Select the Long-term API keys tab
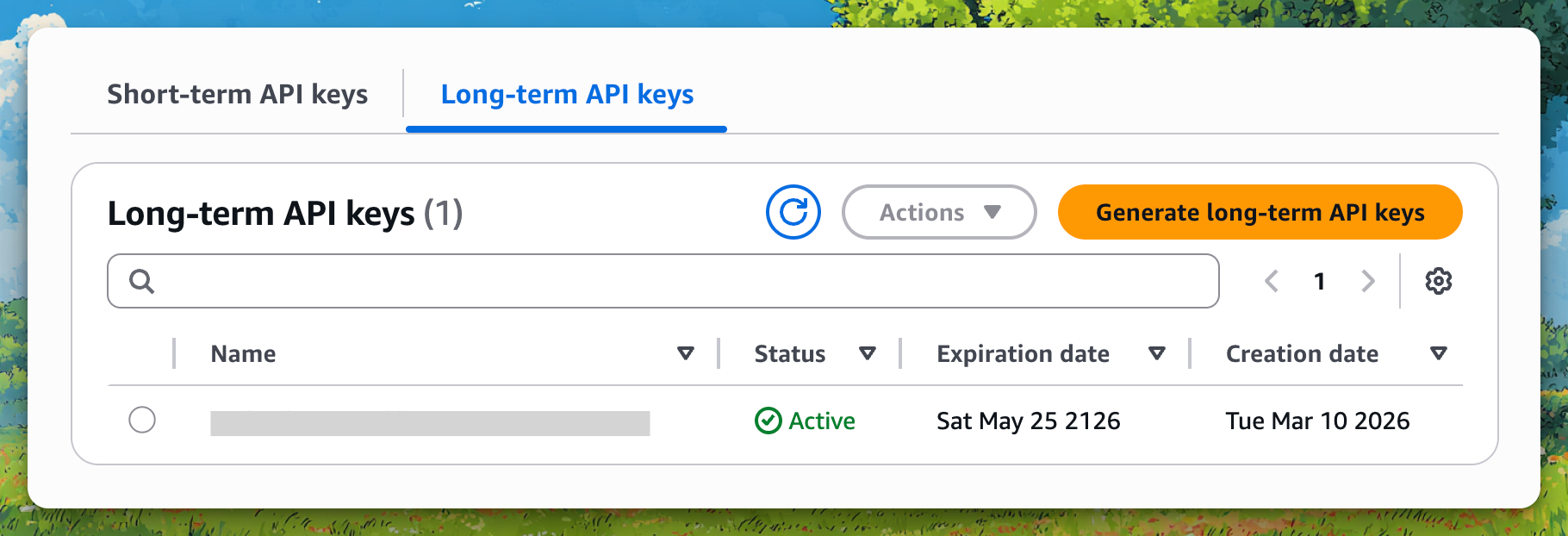Screen dimensions: 1568x536 pyautogui.click(x=567, y=94)
